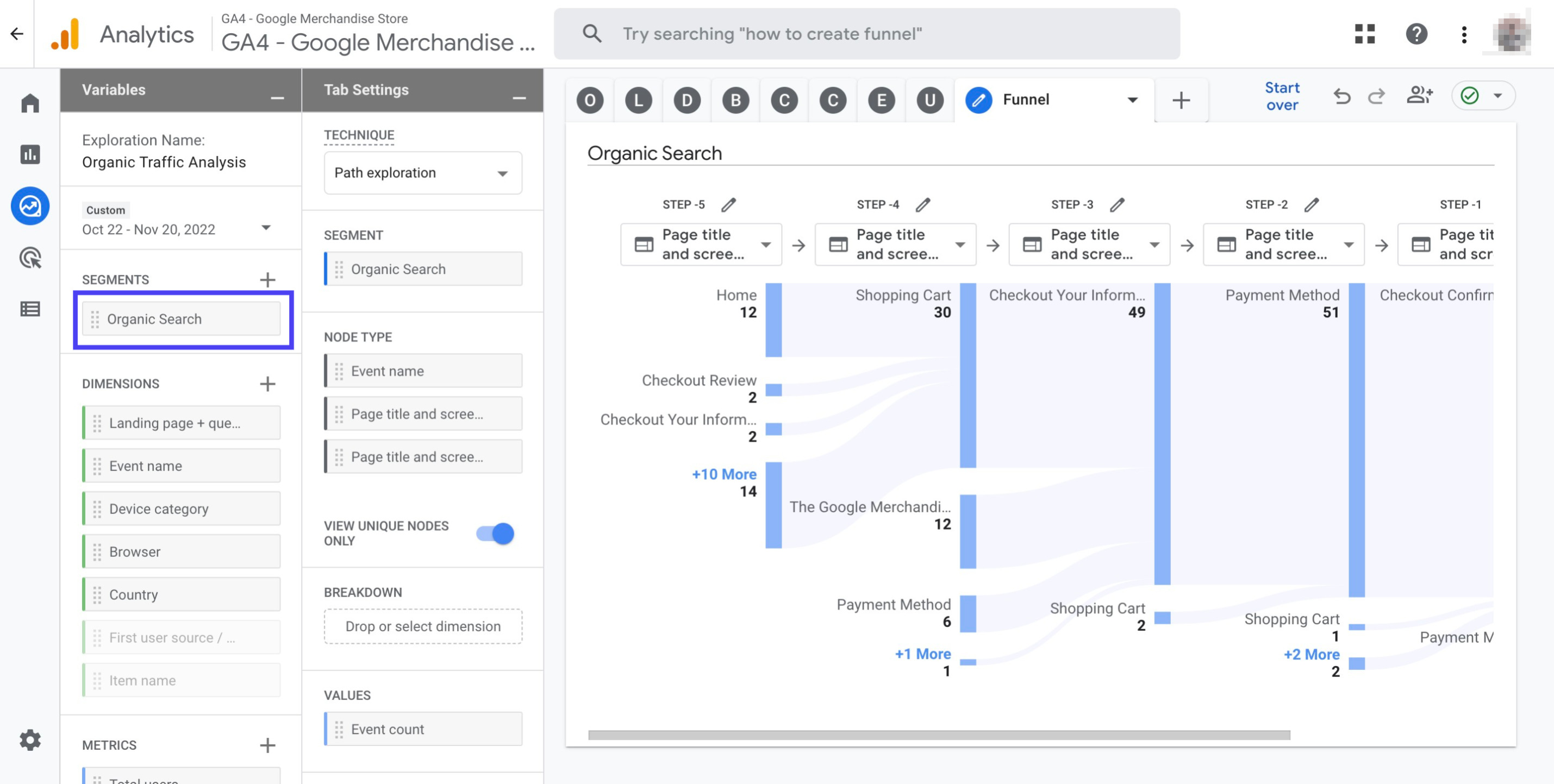This screenshot has height=784, width=1554.
Task: Click the publish/checkmark icon
Action: pos(1470,95)
